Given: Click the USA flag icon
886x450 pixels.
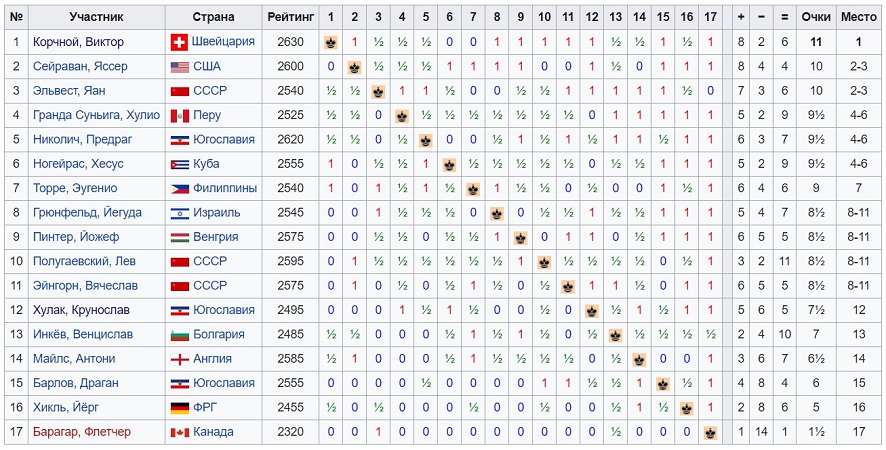Looking at the screenshot, I should tap(179, 67).
